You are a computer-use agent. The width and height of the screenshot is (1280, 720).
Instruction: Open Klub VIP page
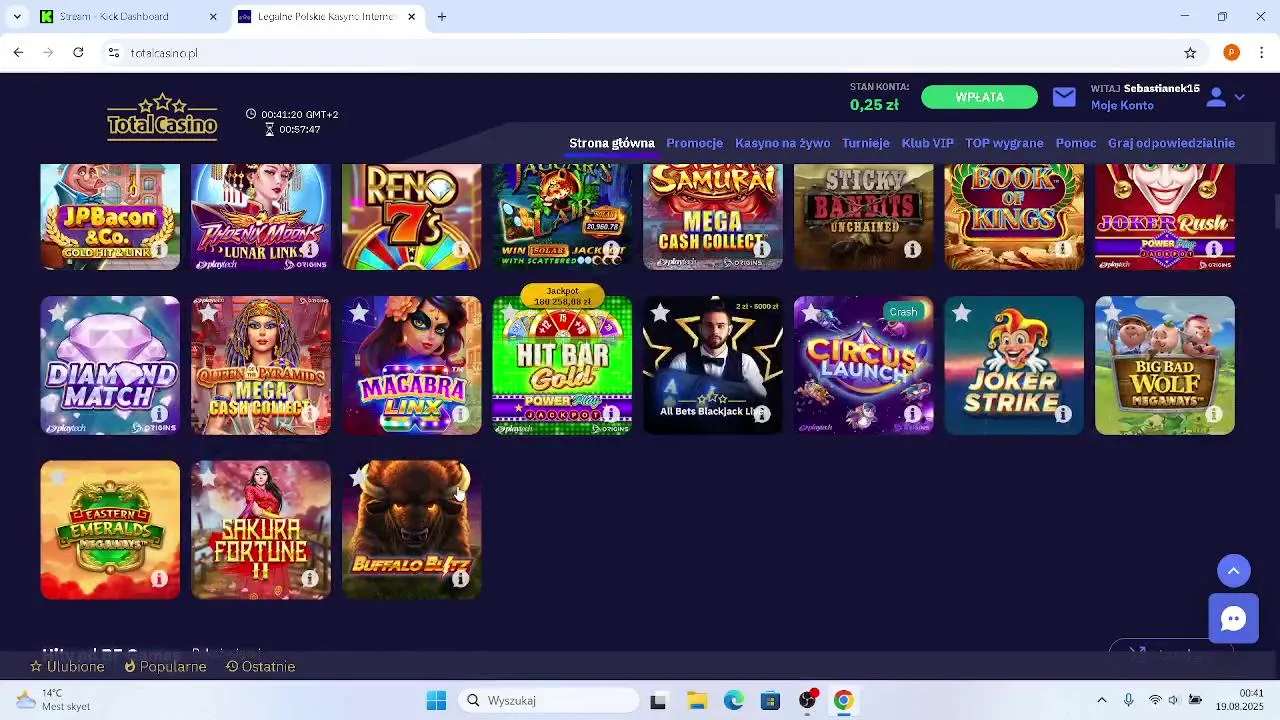(928, 143)
